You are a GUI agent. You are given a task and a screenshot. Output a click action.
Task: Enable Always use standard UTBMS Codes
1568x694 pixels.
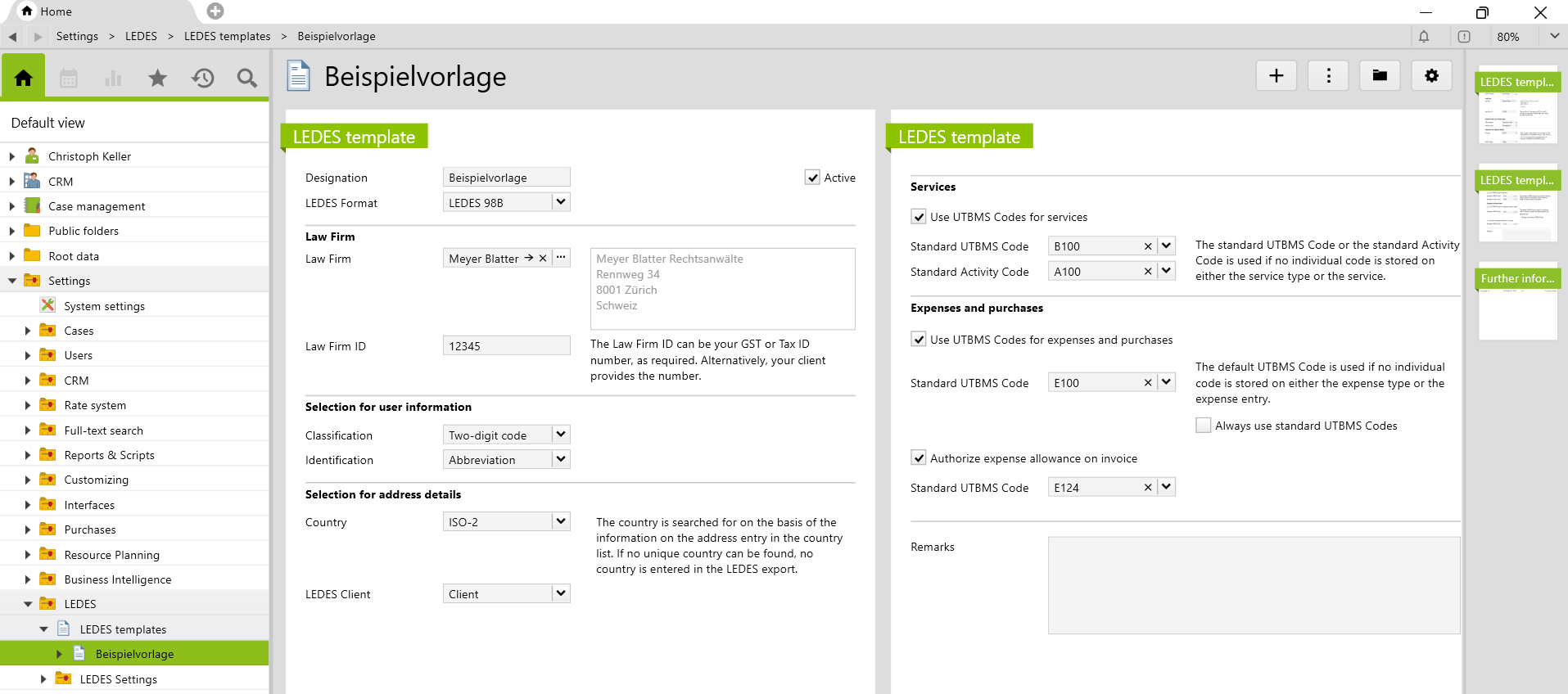tap(1203, 426)
